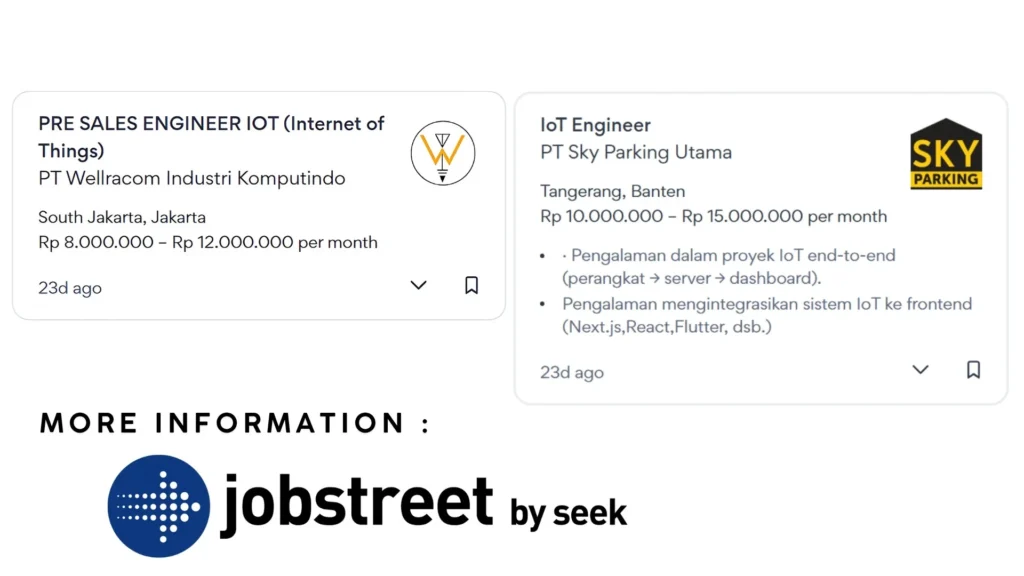The width and height of the screenshot is (1024, 576).
Task: Expand the IoT Engineer job card
Action: (x=920, y=370)
